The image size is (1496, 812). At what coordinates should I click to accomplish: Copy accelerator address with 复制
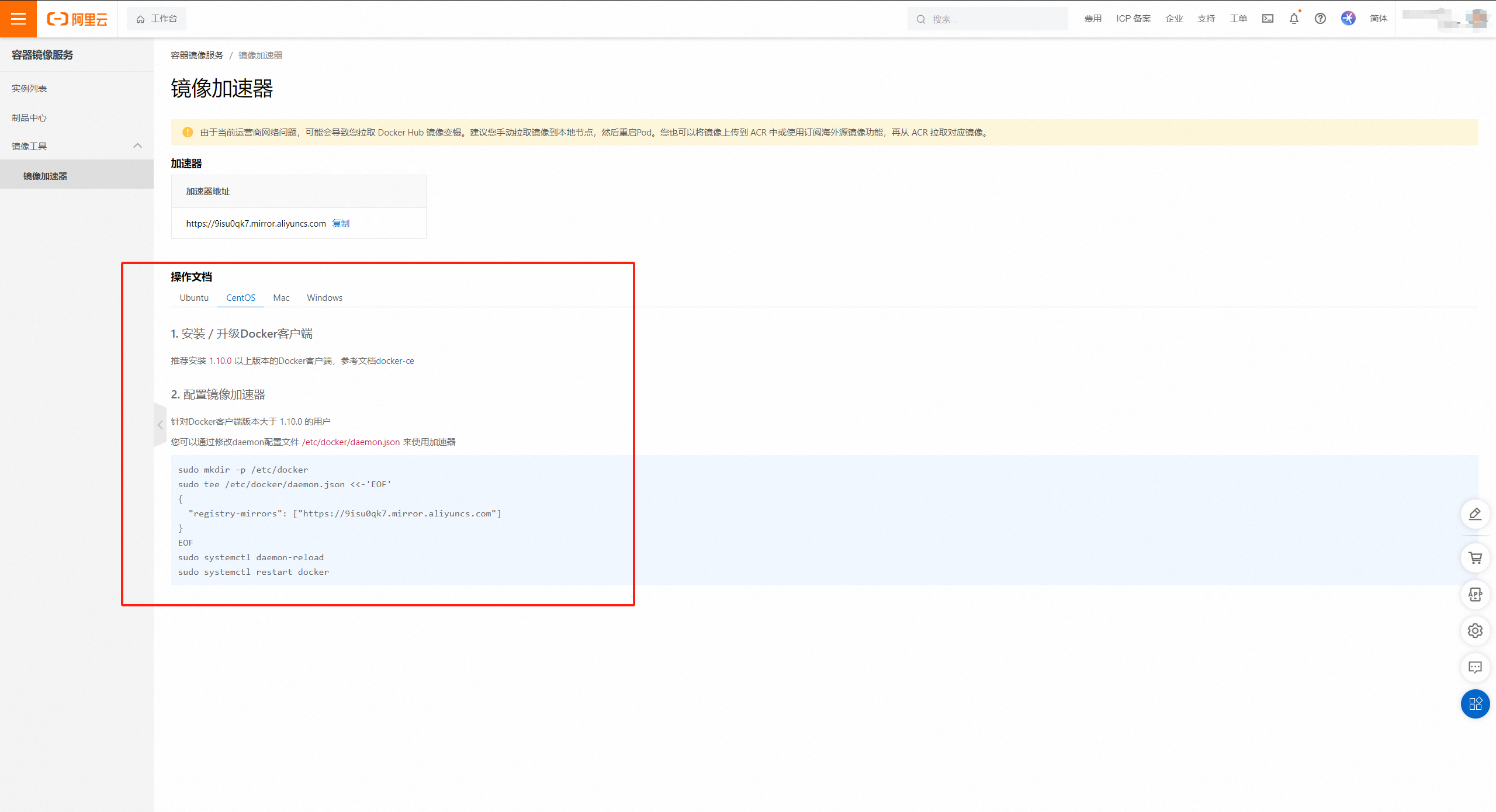(341, 223)
